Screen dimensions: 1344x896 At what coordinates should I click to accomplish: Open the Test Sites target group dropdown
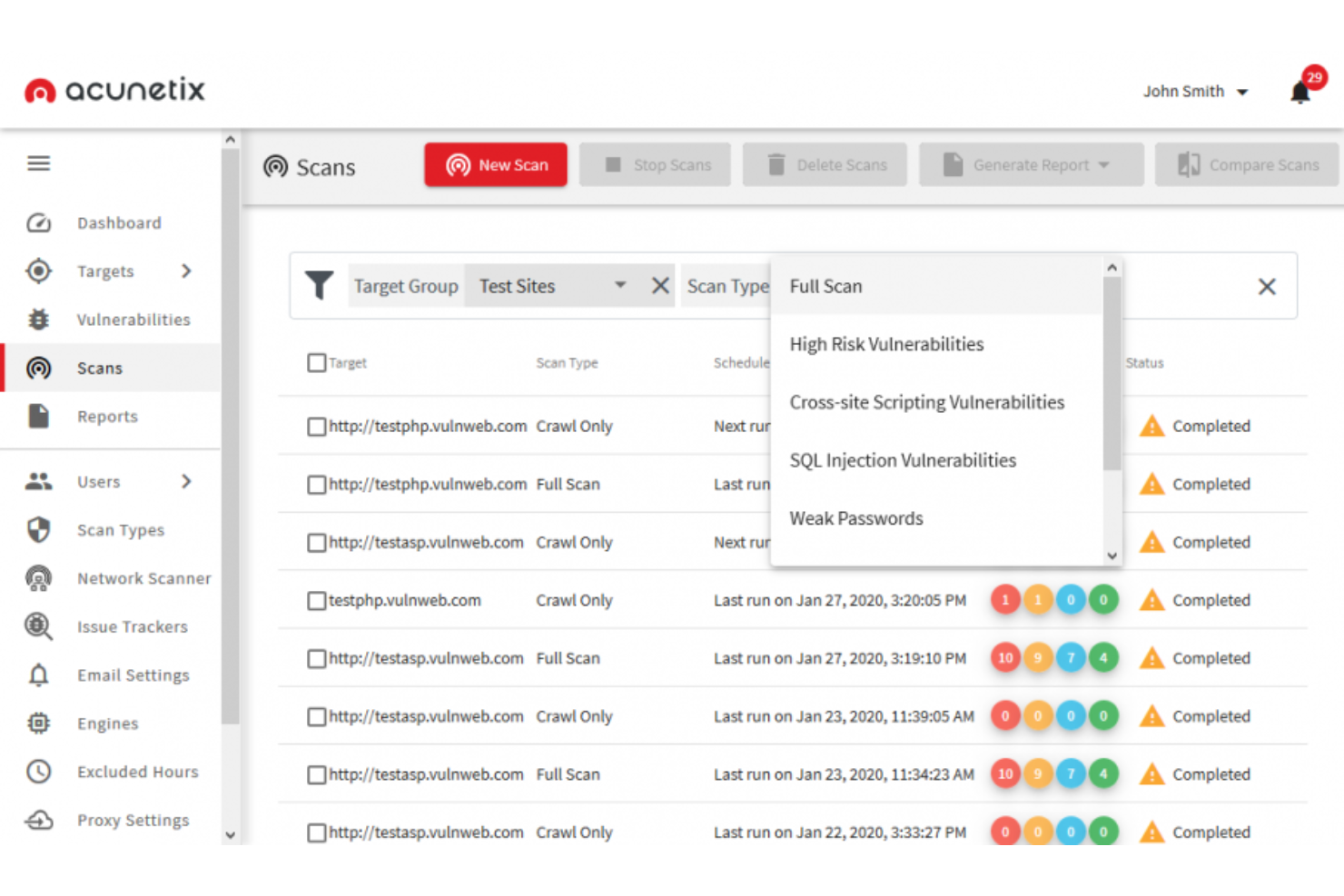coord(553,286)
